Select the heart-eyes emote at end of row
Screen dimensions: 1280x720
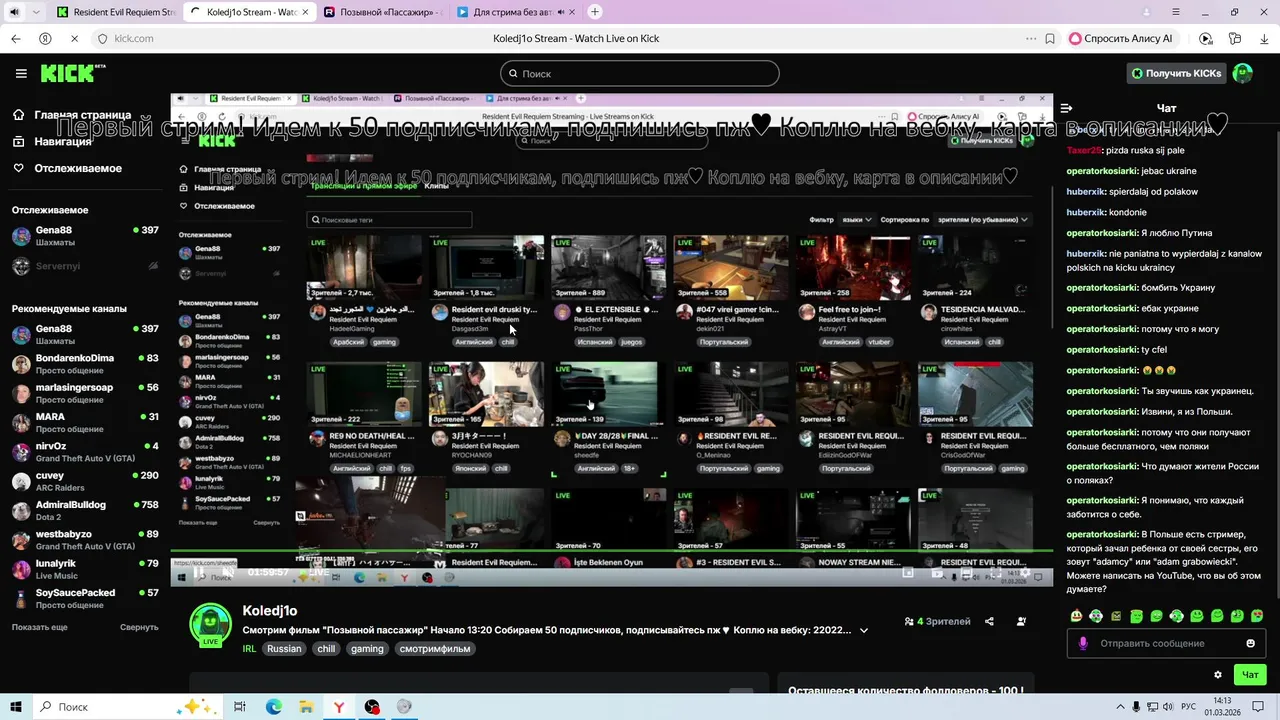(x=1257, y=616)
